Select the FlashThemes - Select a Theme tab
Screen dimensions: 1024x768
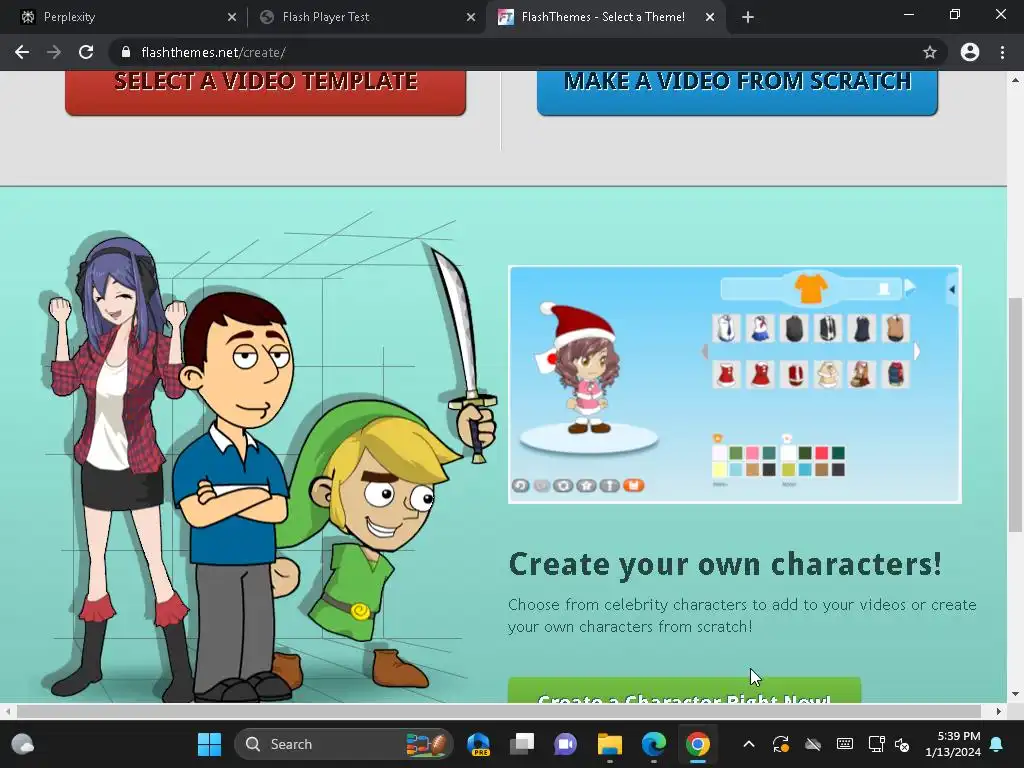(603, 17)
